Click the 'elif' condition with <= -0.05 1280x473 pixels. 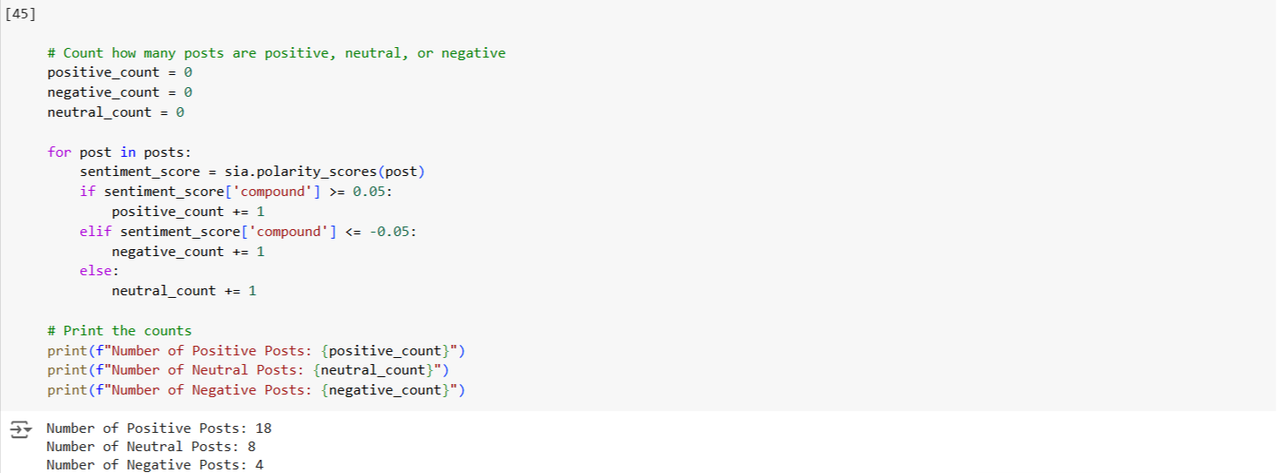click(x=248, y=231)
